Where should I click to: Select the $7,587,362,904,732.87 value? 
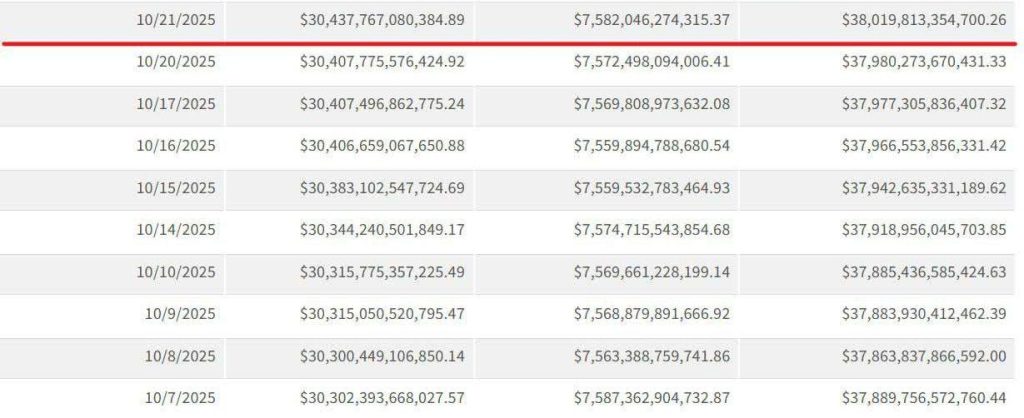tap(652, 397)
